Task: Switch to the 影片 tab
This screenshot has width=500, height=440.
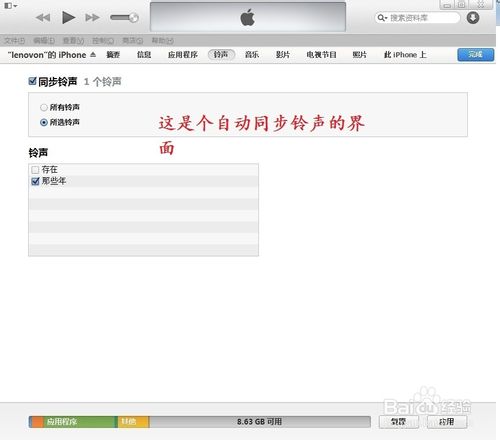Action: 283,55
